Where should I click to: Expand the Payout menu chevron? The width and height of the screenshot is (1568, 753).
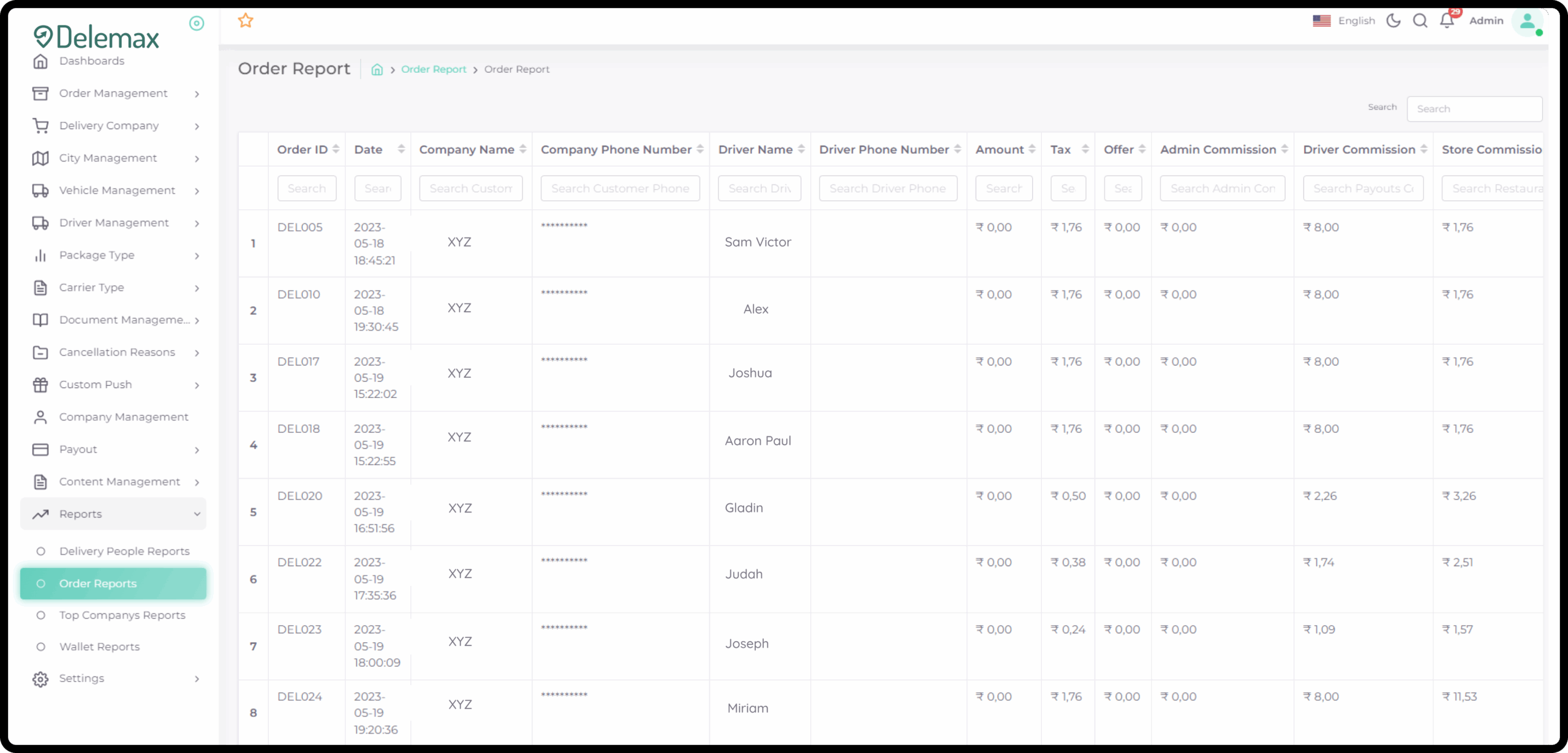[x=197, y=450]
